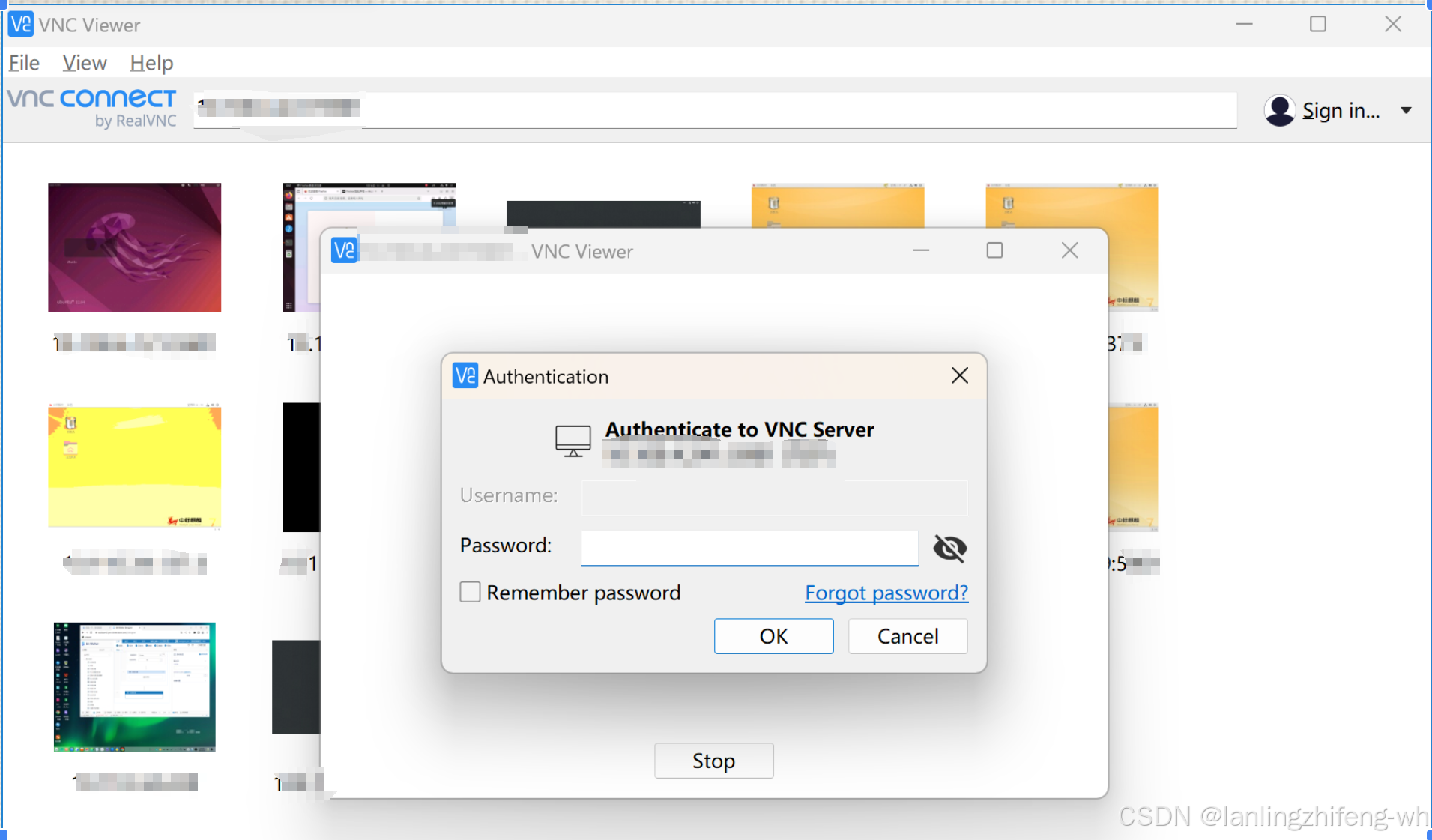Image resolution: width=1432 pixels, height=840 pixels.
Task: Click the VNC server address bar
Action: click(x=715, y=110)
